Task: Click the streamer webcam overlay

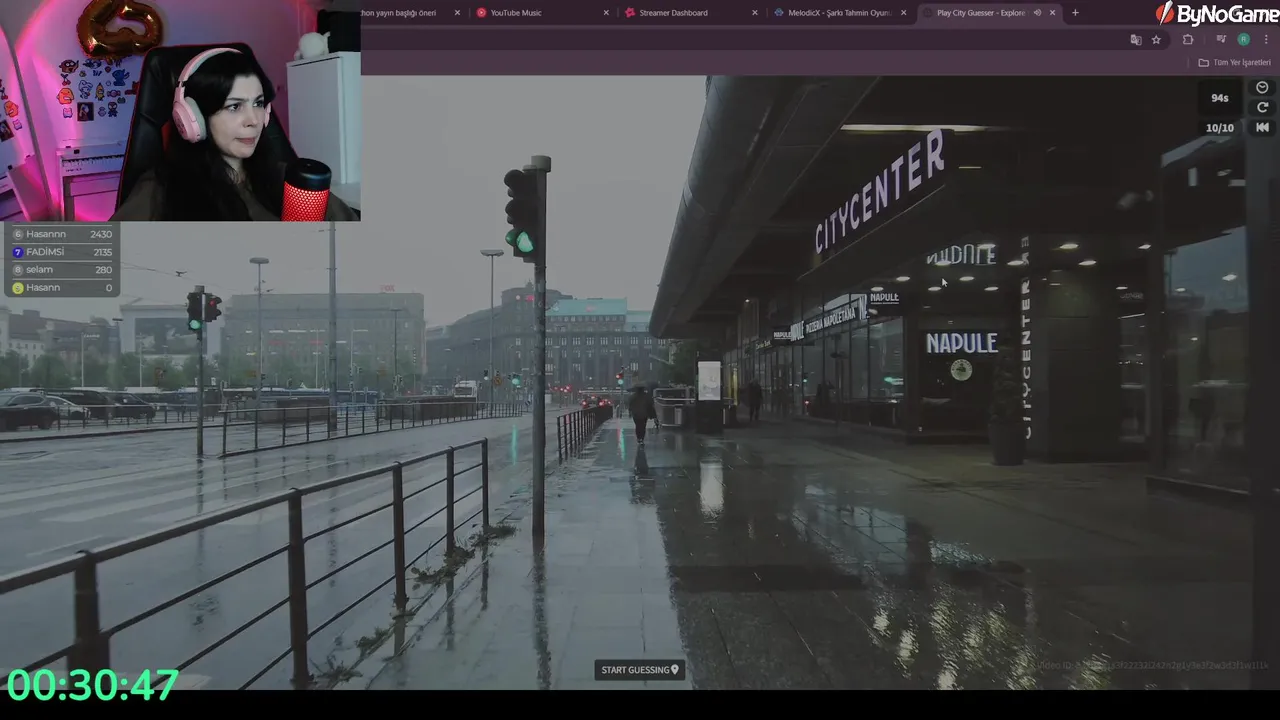Action: 180,110
